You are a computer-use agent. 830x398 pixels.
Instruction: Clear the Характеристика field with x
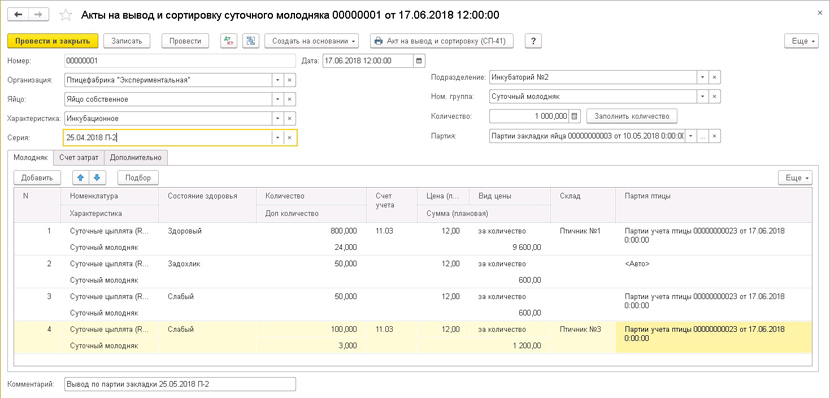290,119
